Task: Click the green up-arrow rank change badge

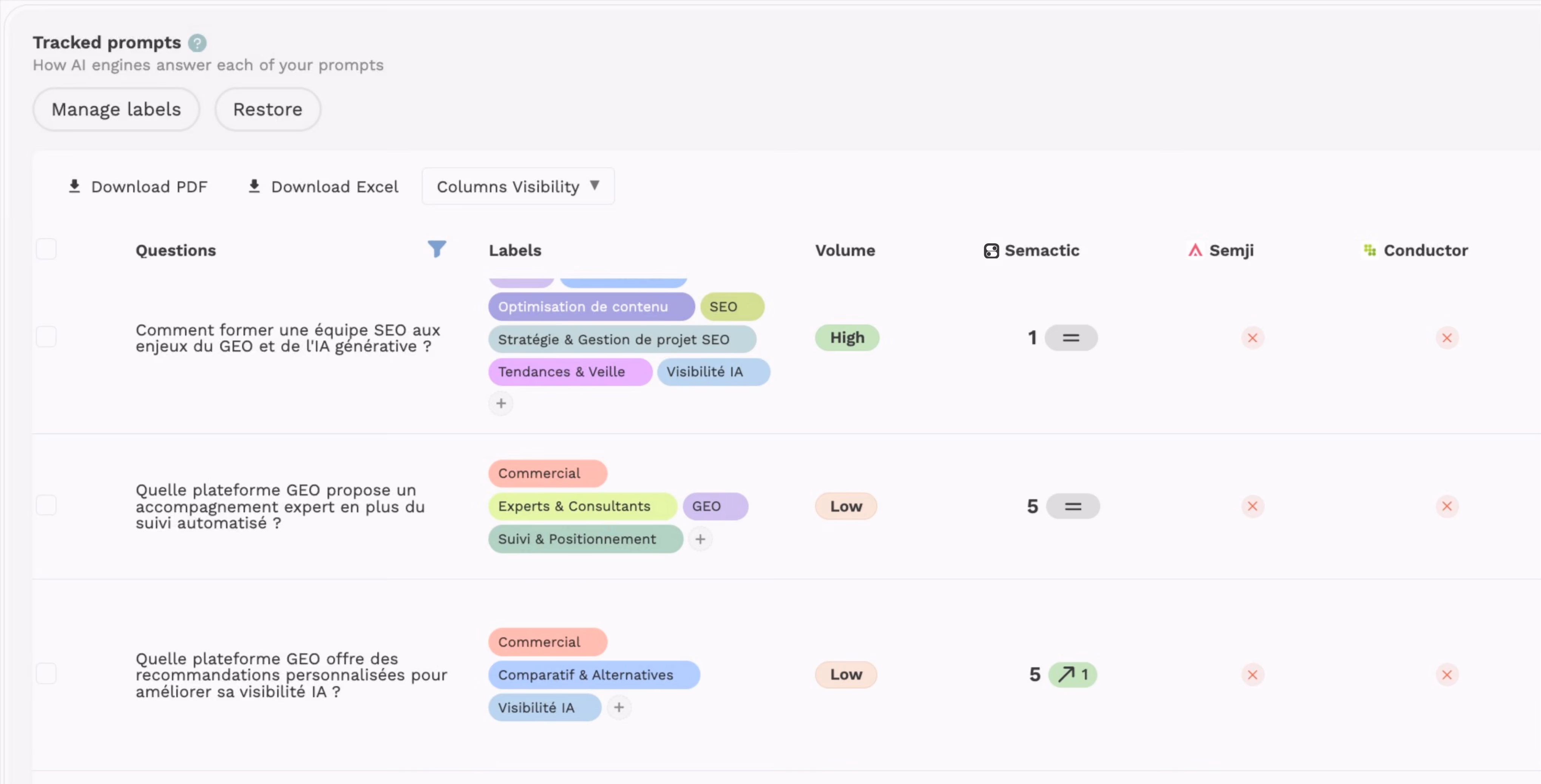Action: 1073,674
